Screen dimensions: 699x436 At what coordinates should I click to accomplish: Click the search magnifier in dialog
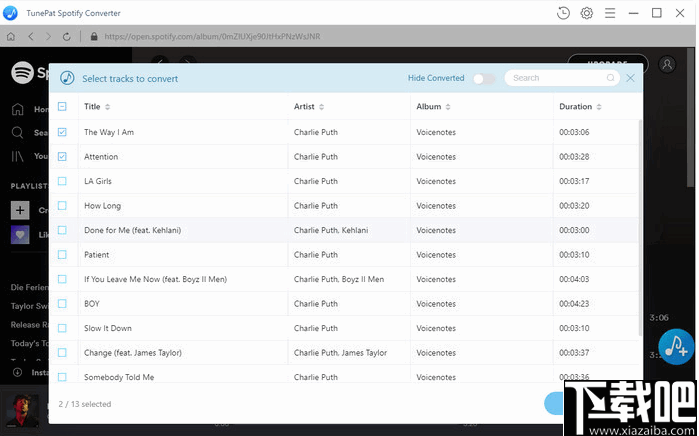[x=610, y=78]
